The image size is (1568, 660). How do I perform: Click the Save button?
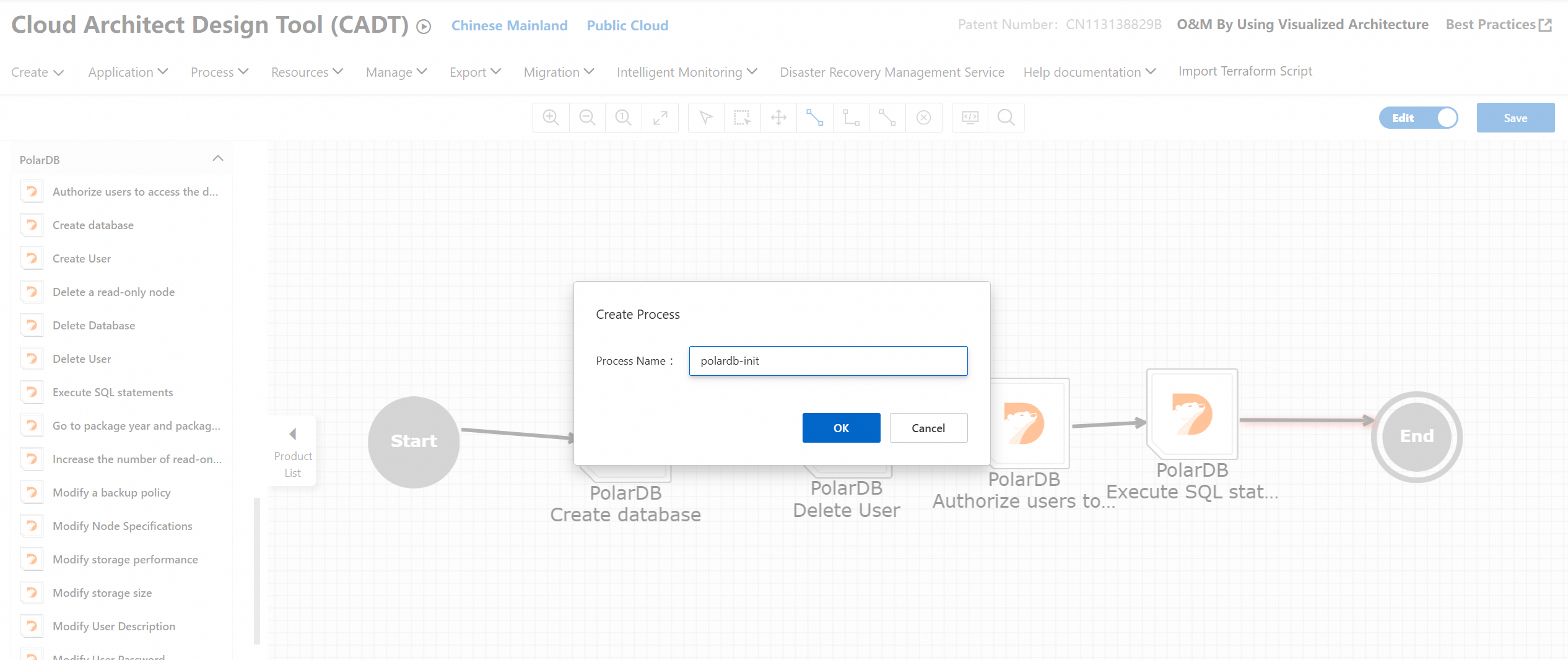point(1515,118)
